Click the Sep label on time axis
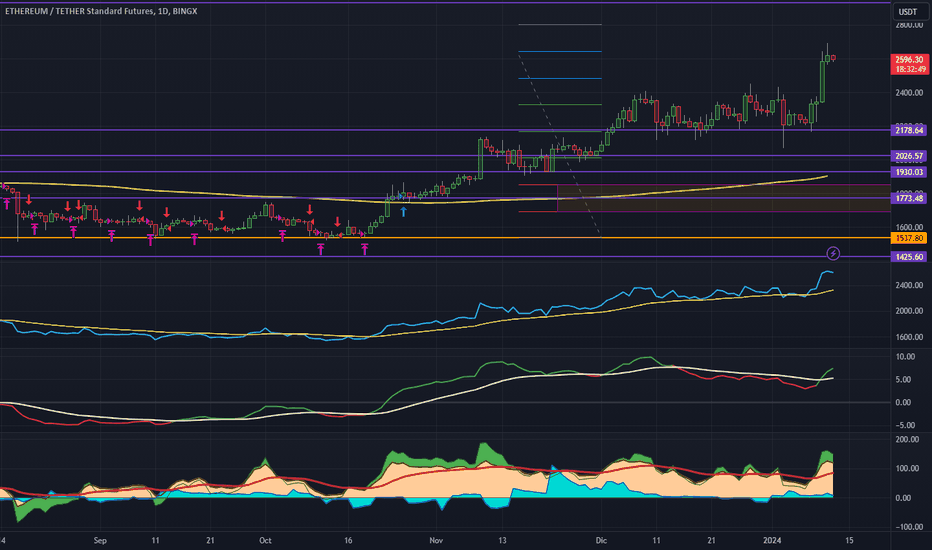This screenshot has height=550, width=932. click(100, 540)
